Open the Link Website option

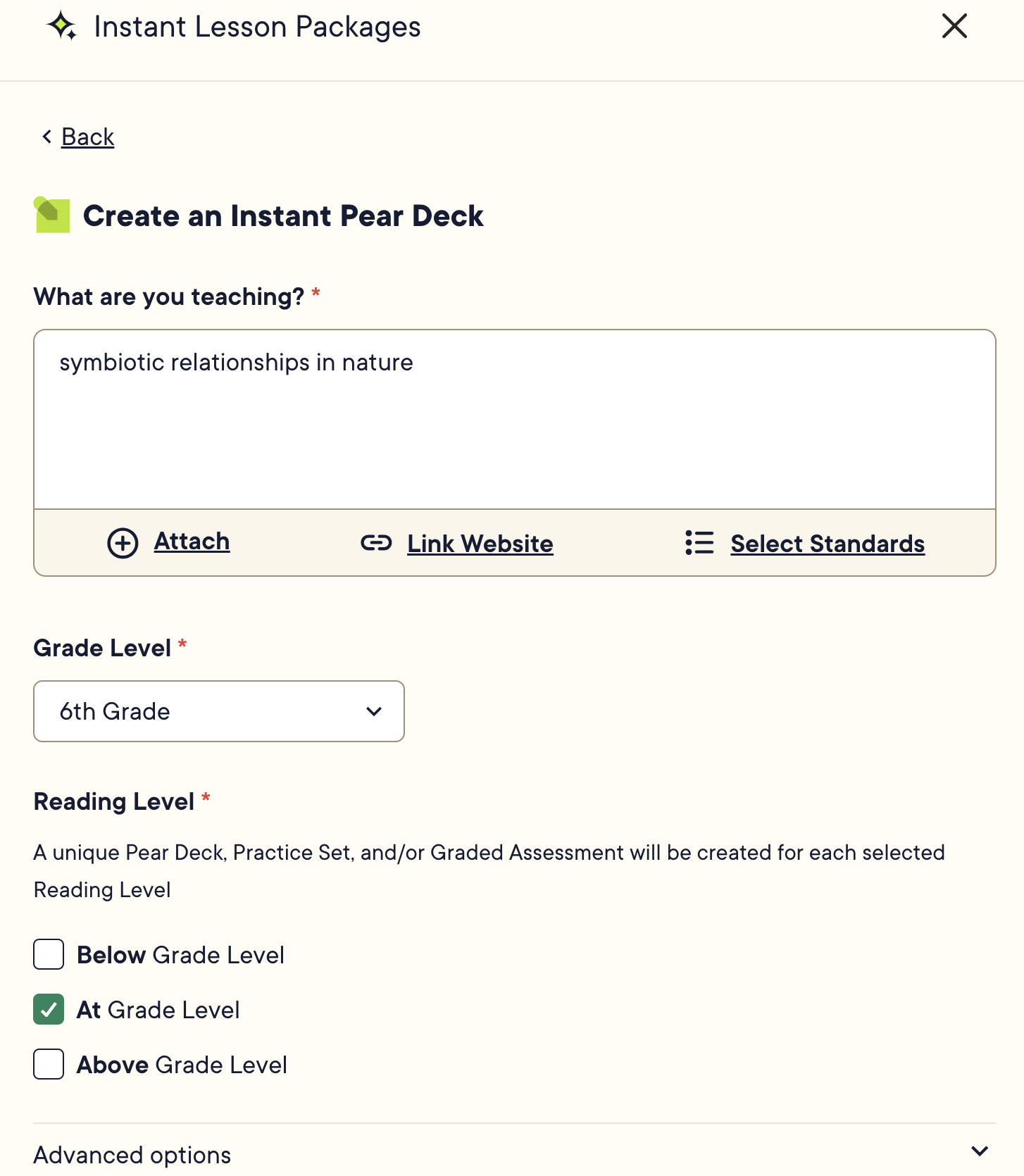(480, 543)
